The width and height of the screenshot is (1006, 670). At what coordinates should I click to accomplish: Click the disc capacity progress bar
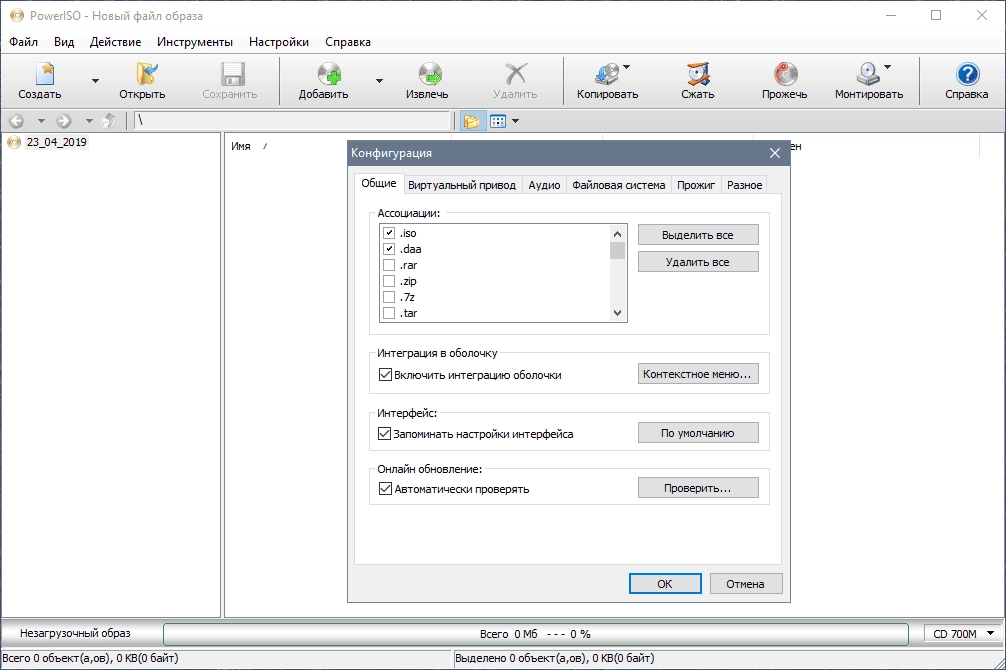536,634
